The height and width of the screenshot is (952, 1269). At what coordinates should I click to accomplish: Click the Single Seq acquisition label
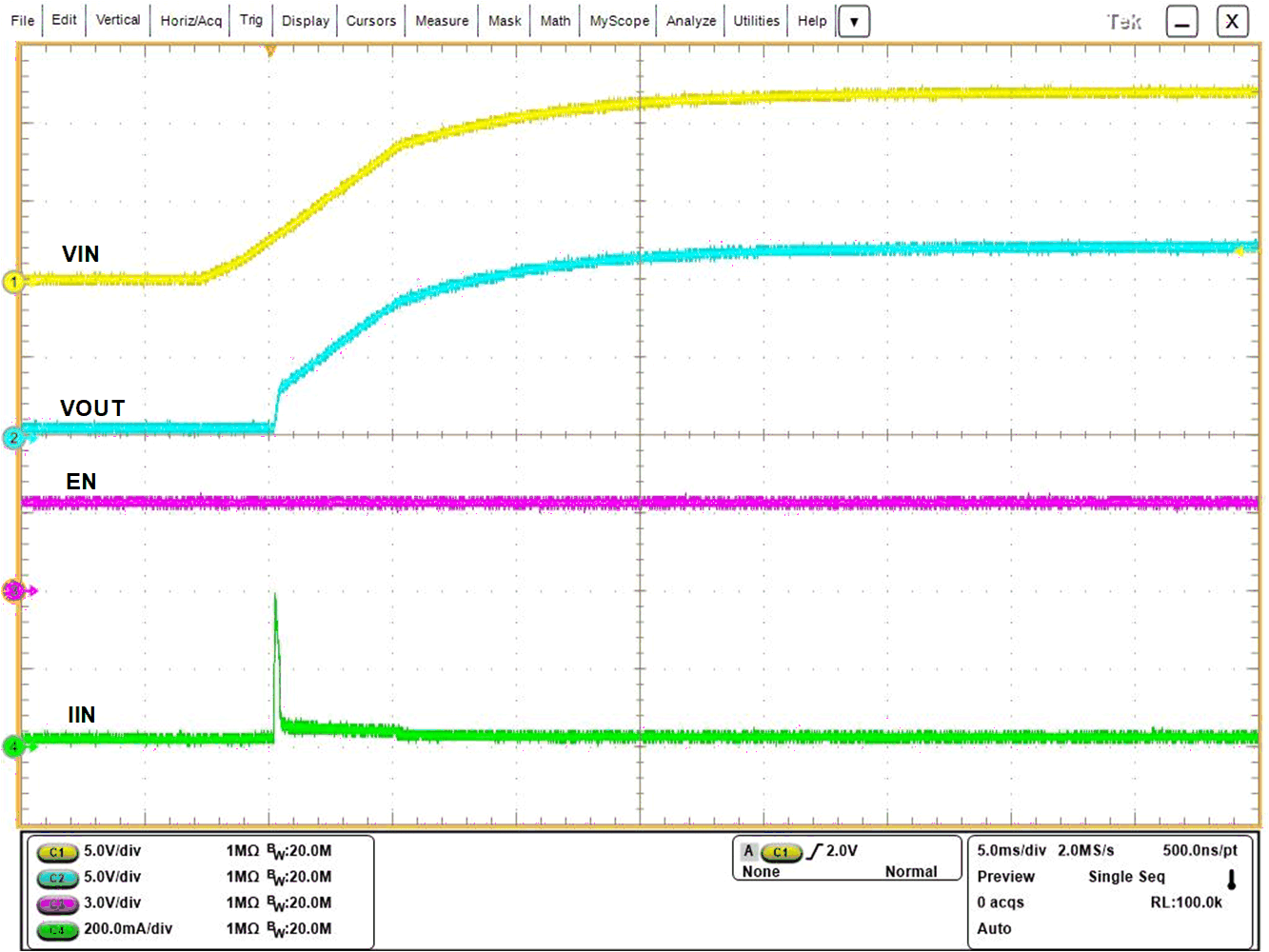click(1126, 876)
